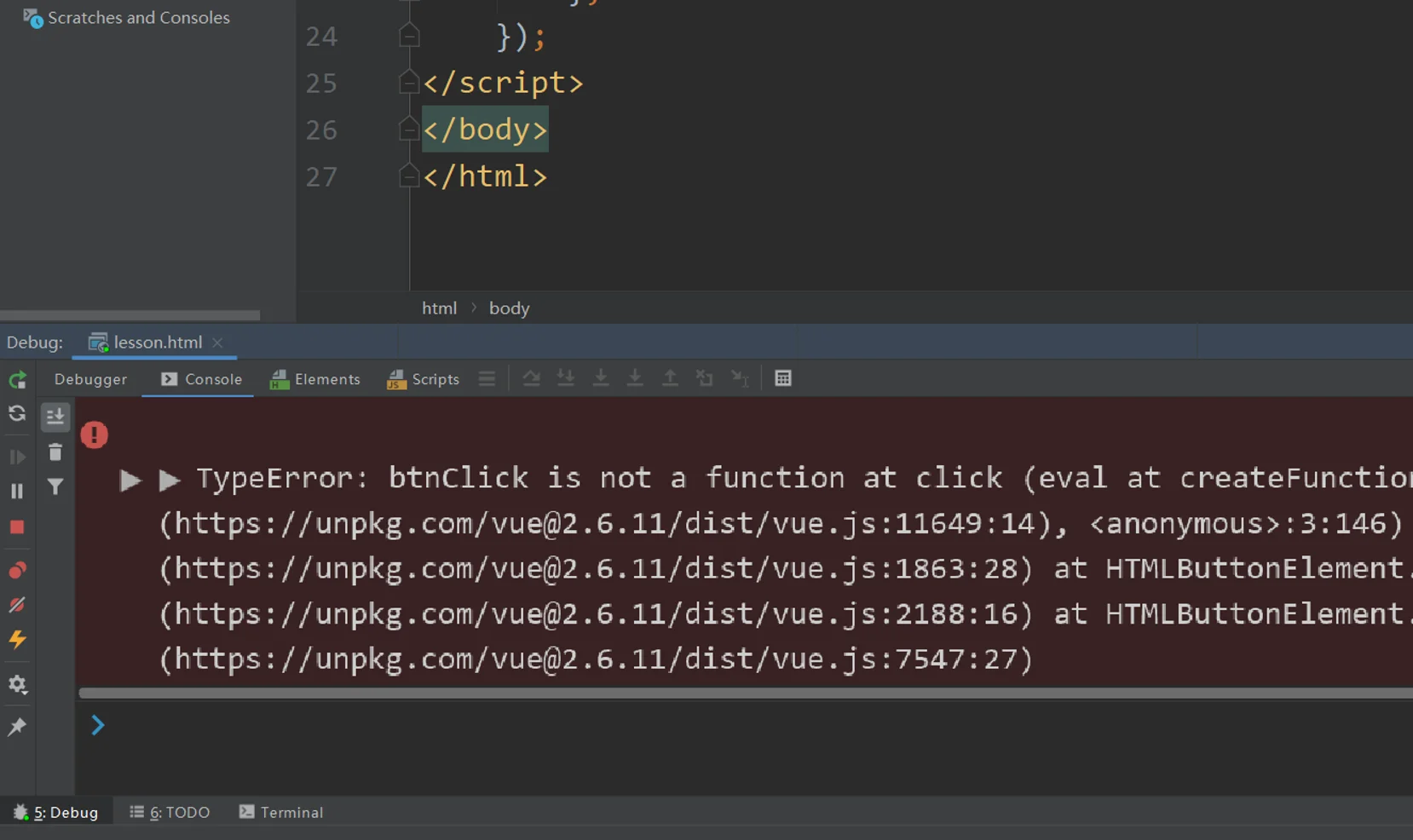Click the Force Step Into icon

601,378
